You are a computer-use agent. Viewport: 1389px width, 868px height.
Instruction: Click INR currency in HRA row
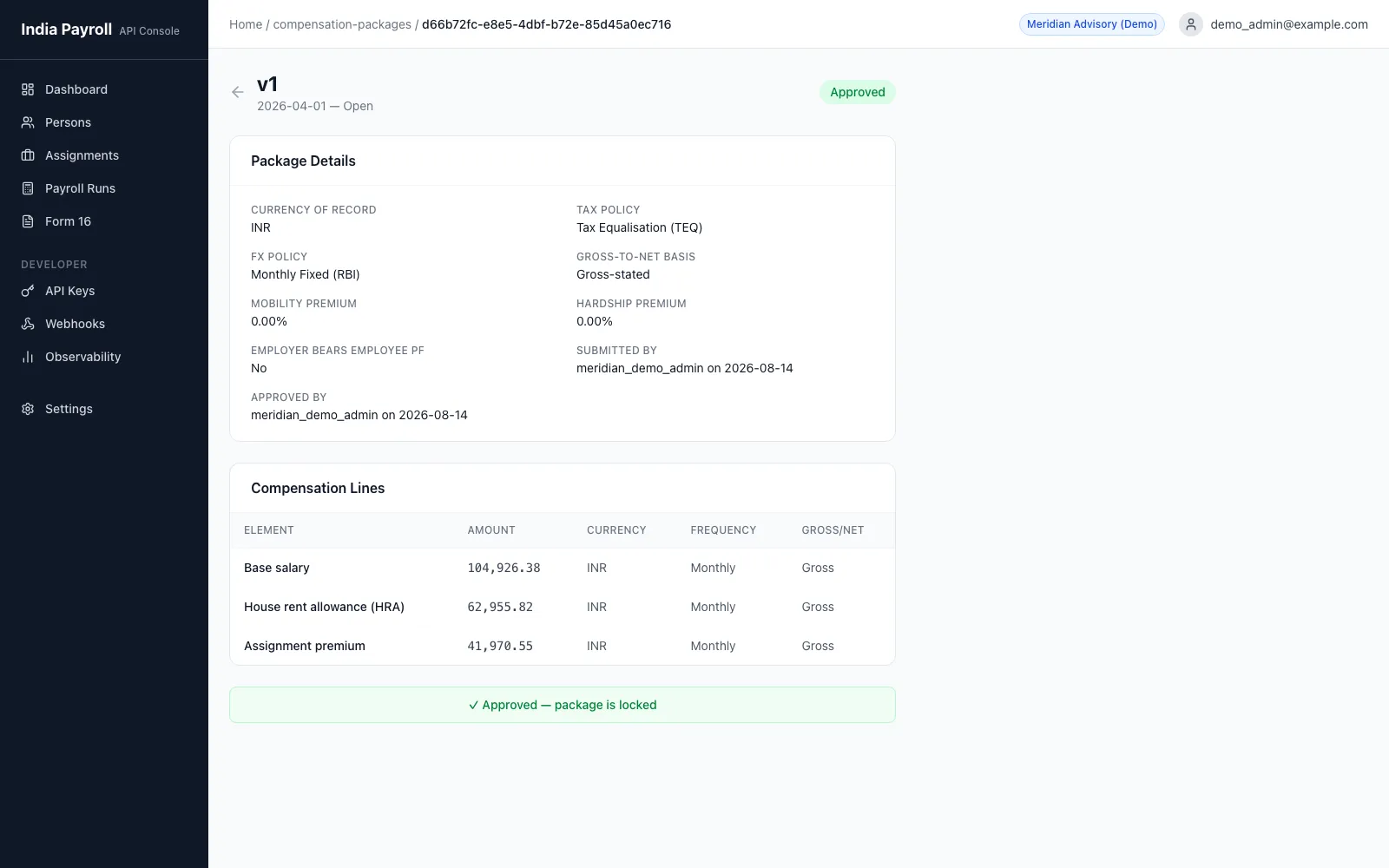pyautogui.click(x=596, y=607)
